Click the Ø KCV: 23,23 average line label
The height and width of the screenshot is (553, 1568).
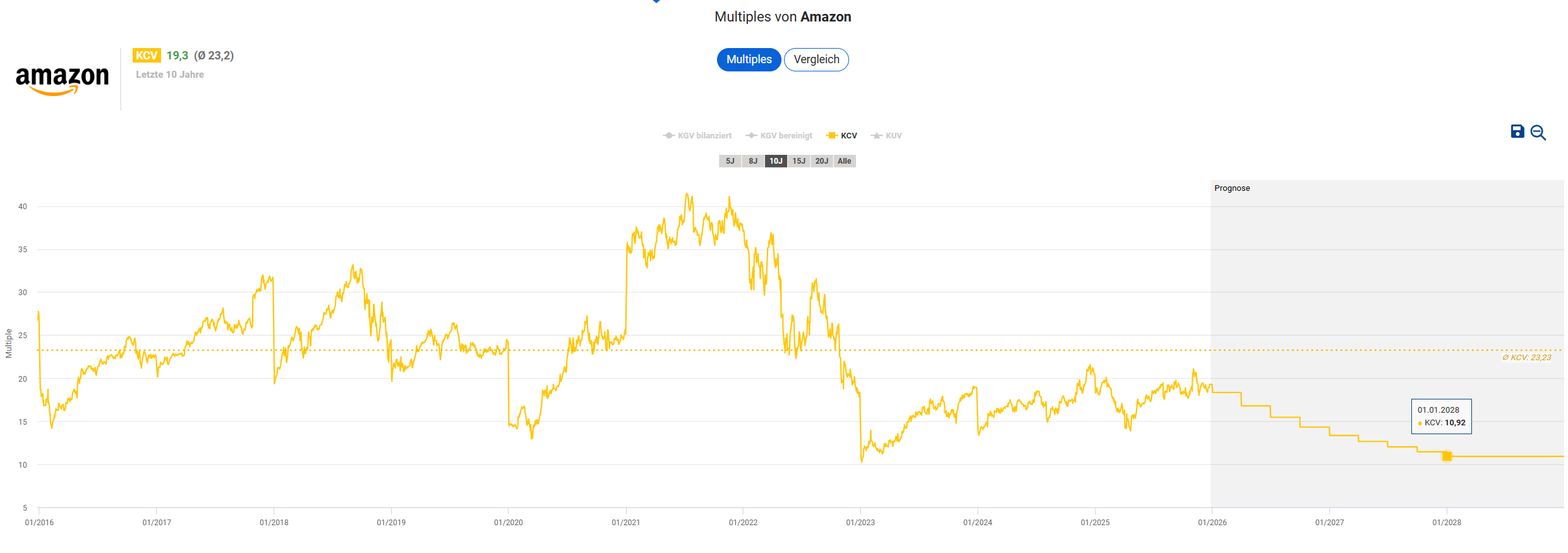1526,358
